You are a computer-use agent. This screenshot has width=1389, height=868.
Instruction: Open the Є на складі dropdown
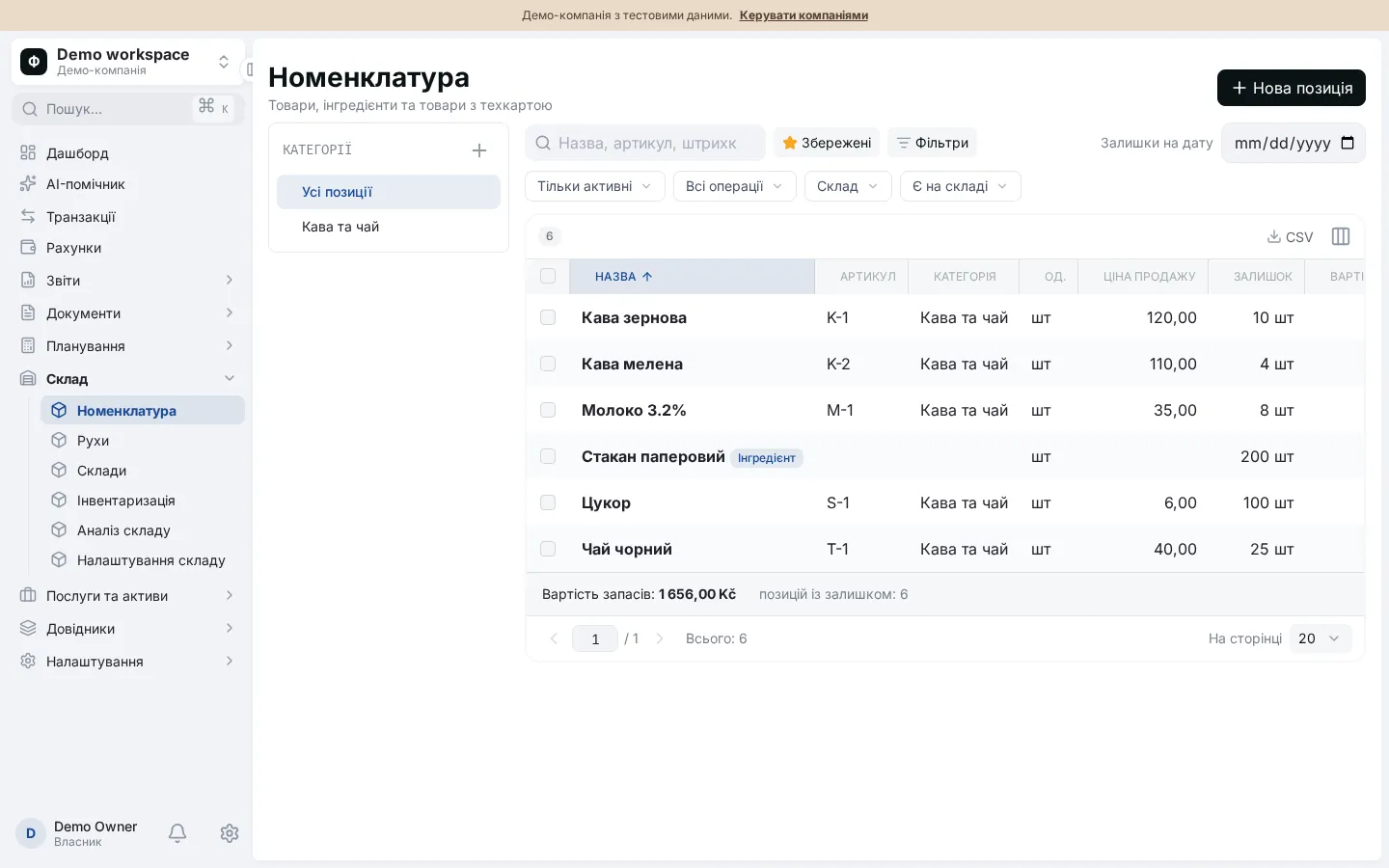pos(961,186)
